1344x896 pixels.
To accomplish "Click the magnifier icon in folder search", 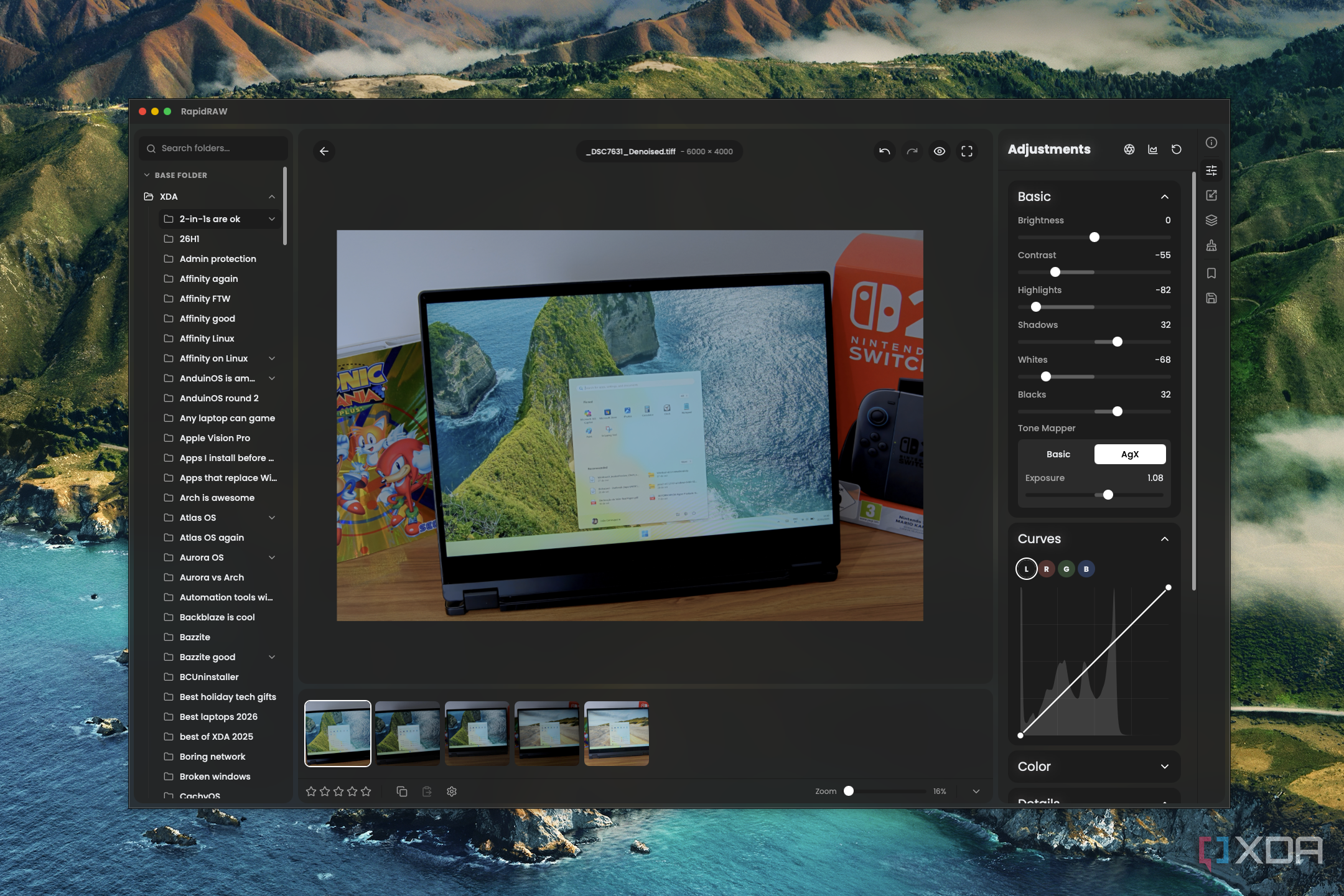I will coord(151,149).
